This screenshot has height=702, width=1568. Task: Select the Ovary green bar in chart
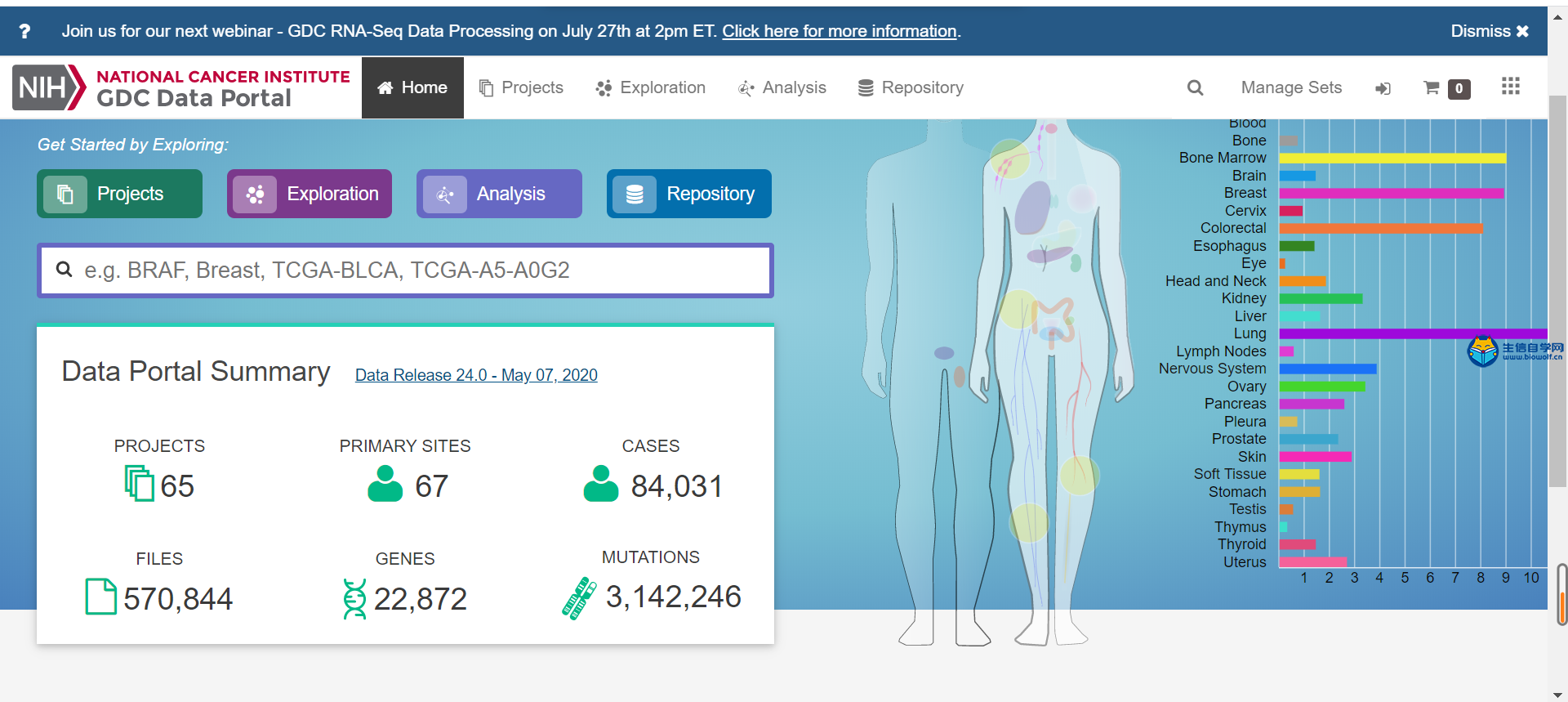click(1322, 387)
